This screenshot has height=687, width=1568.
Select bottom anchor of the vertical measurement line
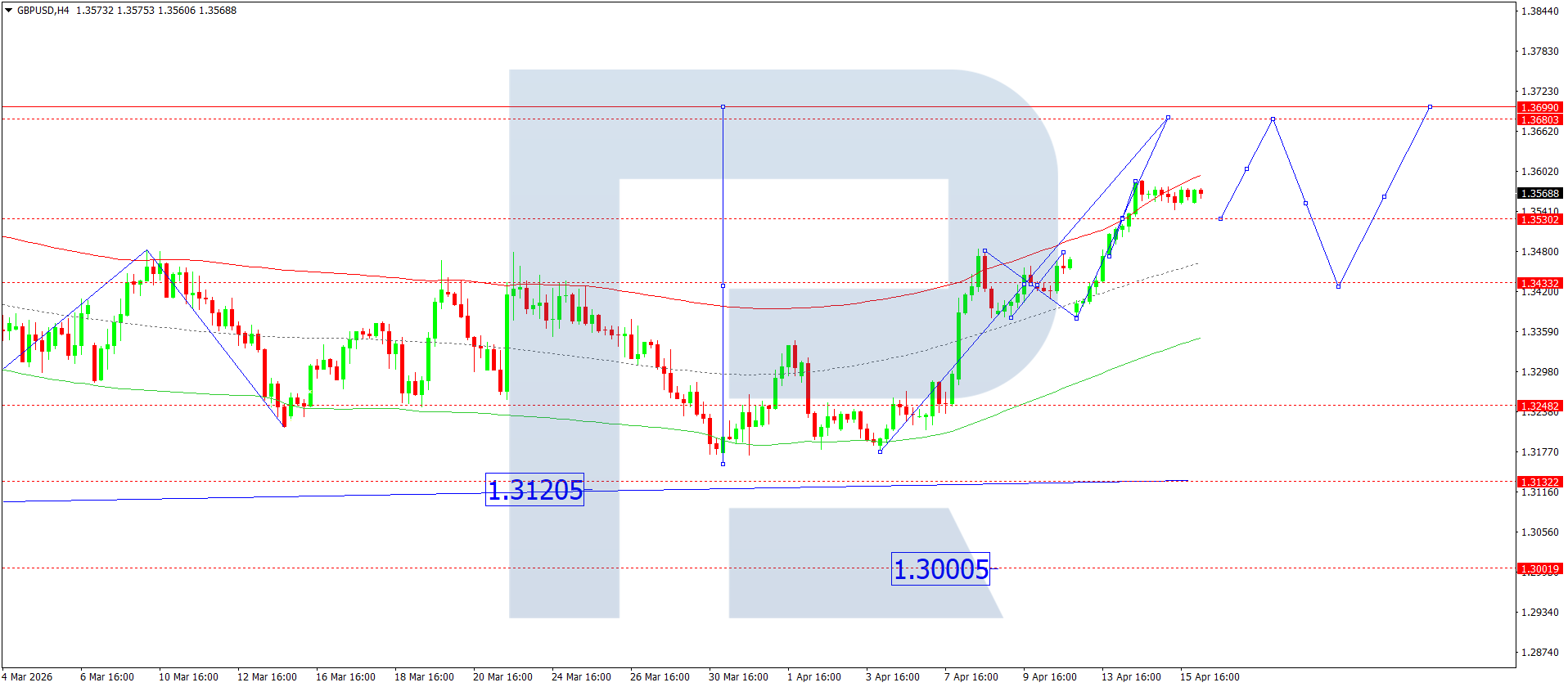coord(723,464)
